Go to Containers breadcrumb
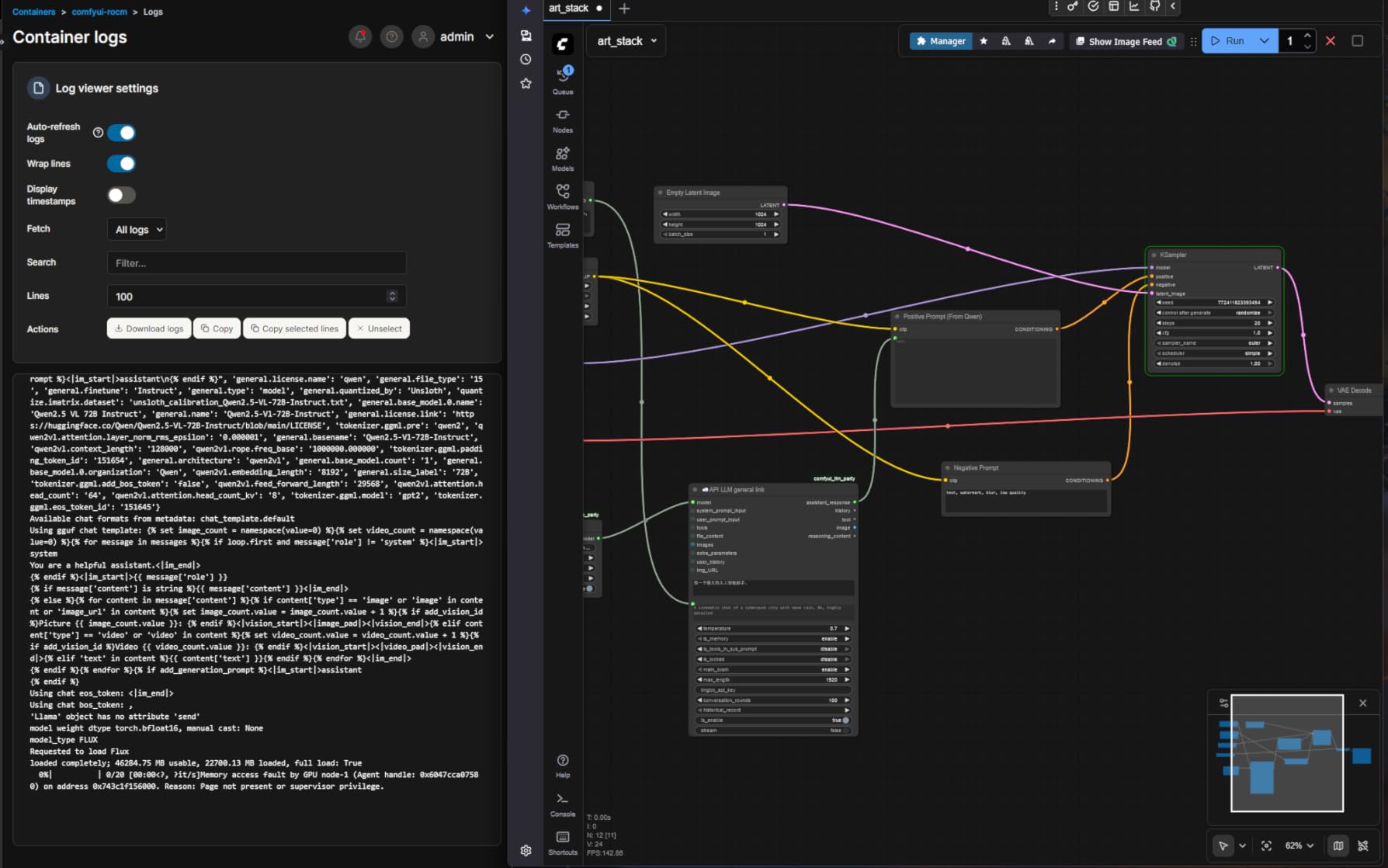The height and width of the screenshot is (868, 1388). click(34, 12)
